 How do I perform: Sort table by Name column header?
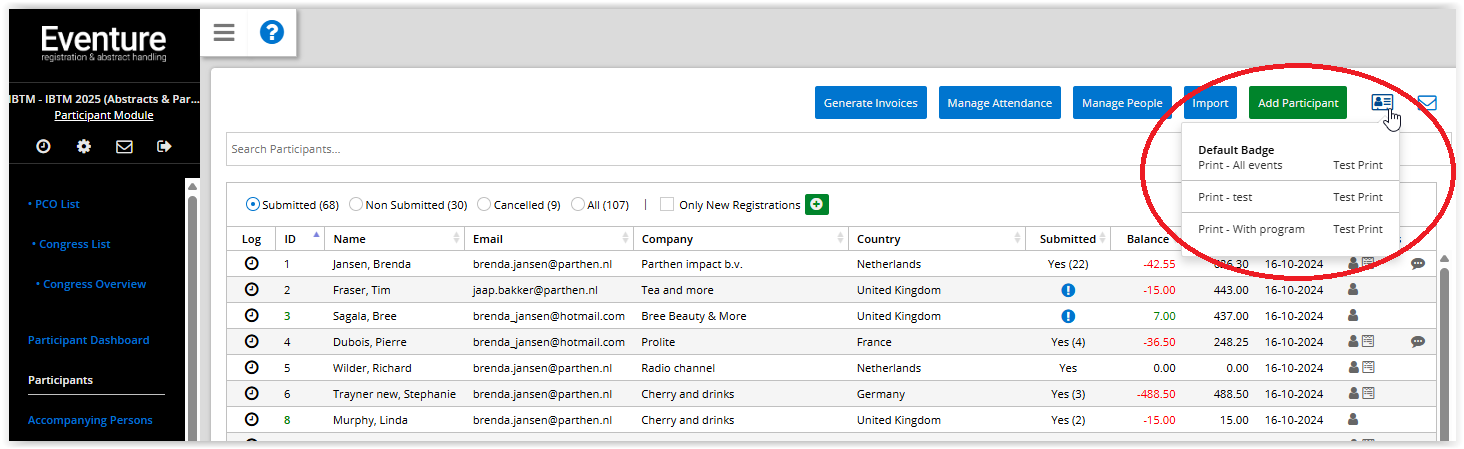click(x=350, y=239)
